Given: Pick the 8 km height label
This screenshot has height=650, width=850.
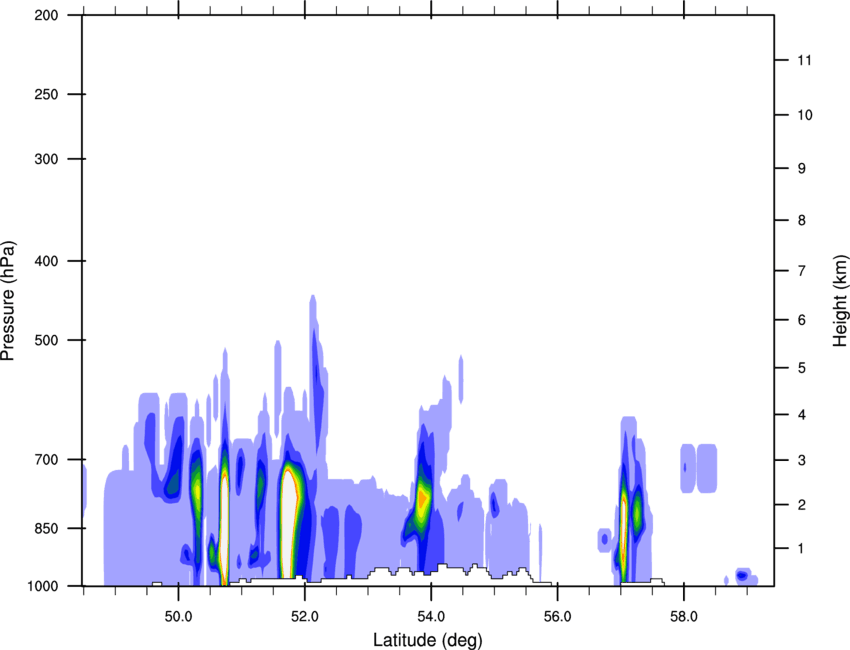Looking at the screenshot, I should (x=801, y=220).
